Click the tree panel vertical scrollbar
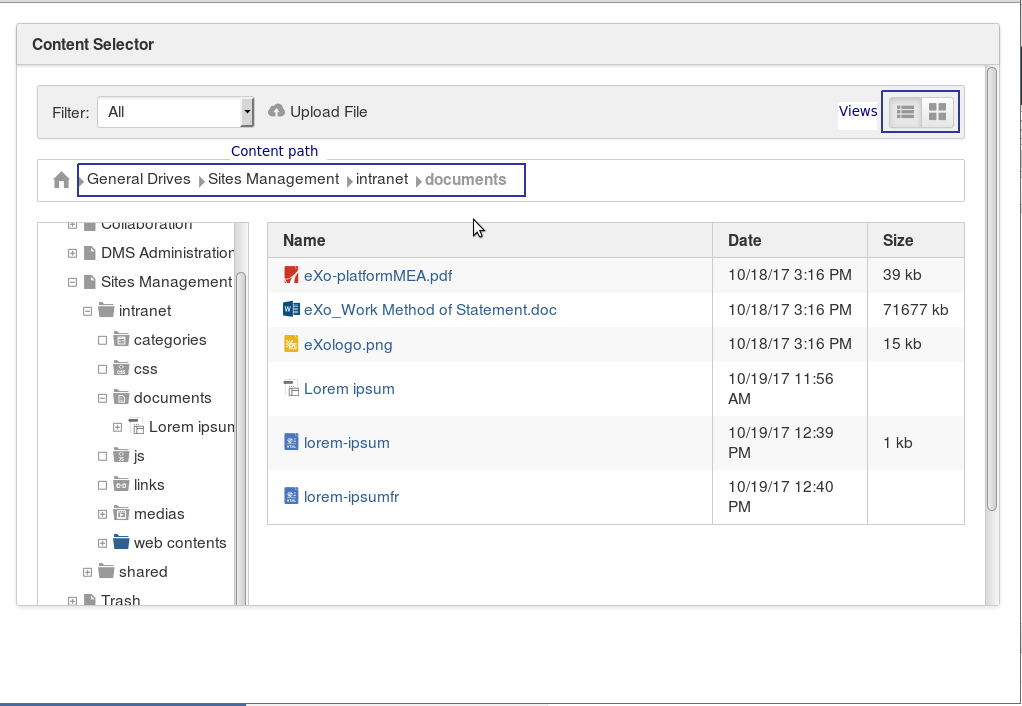 pyautogui.click(x=241, y=437)
